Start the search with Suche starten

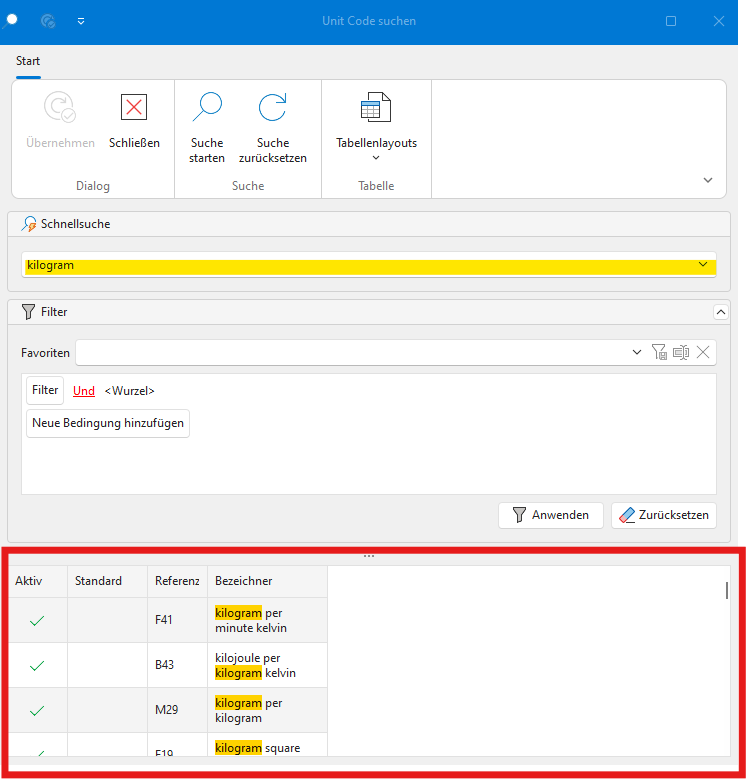[x=207, y=108]
